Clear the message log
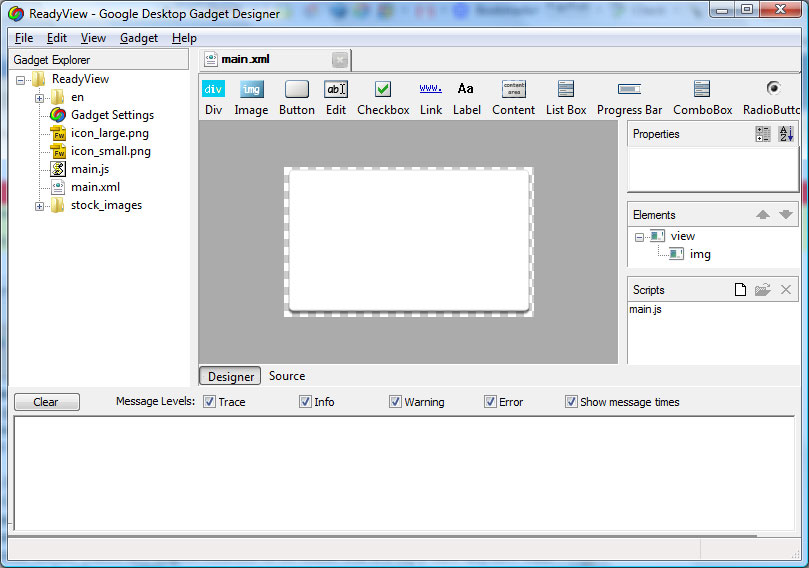 click(x=46, y=402)
